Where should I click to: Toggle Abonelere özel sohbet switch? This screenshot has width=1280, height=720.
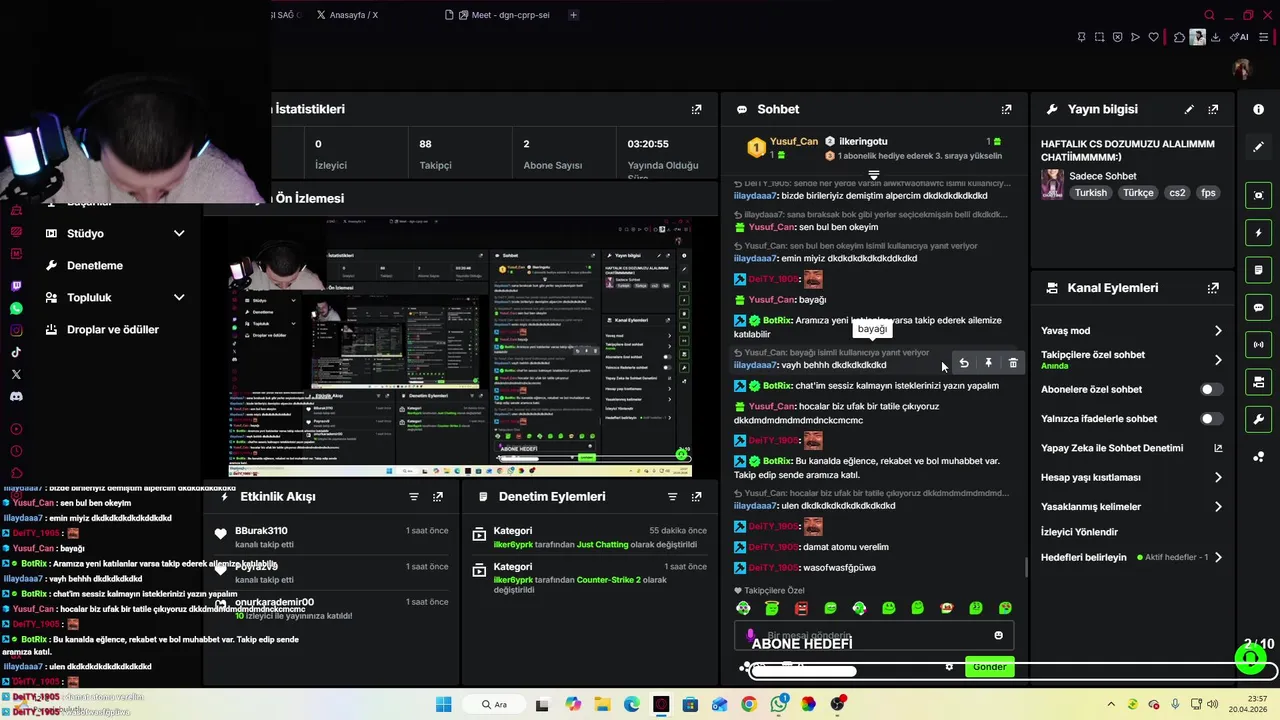tap(1211, 390)
